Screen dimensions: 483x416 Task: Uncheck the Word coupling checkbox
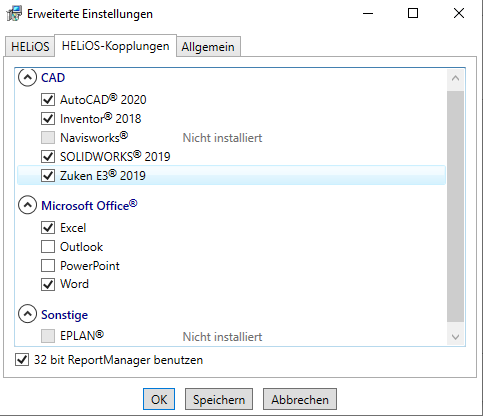click(48, 284)
